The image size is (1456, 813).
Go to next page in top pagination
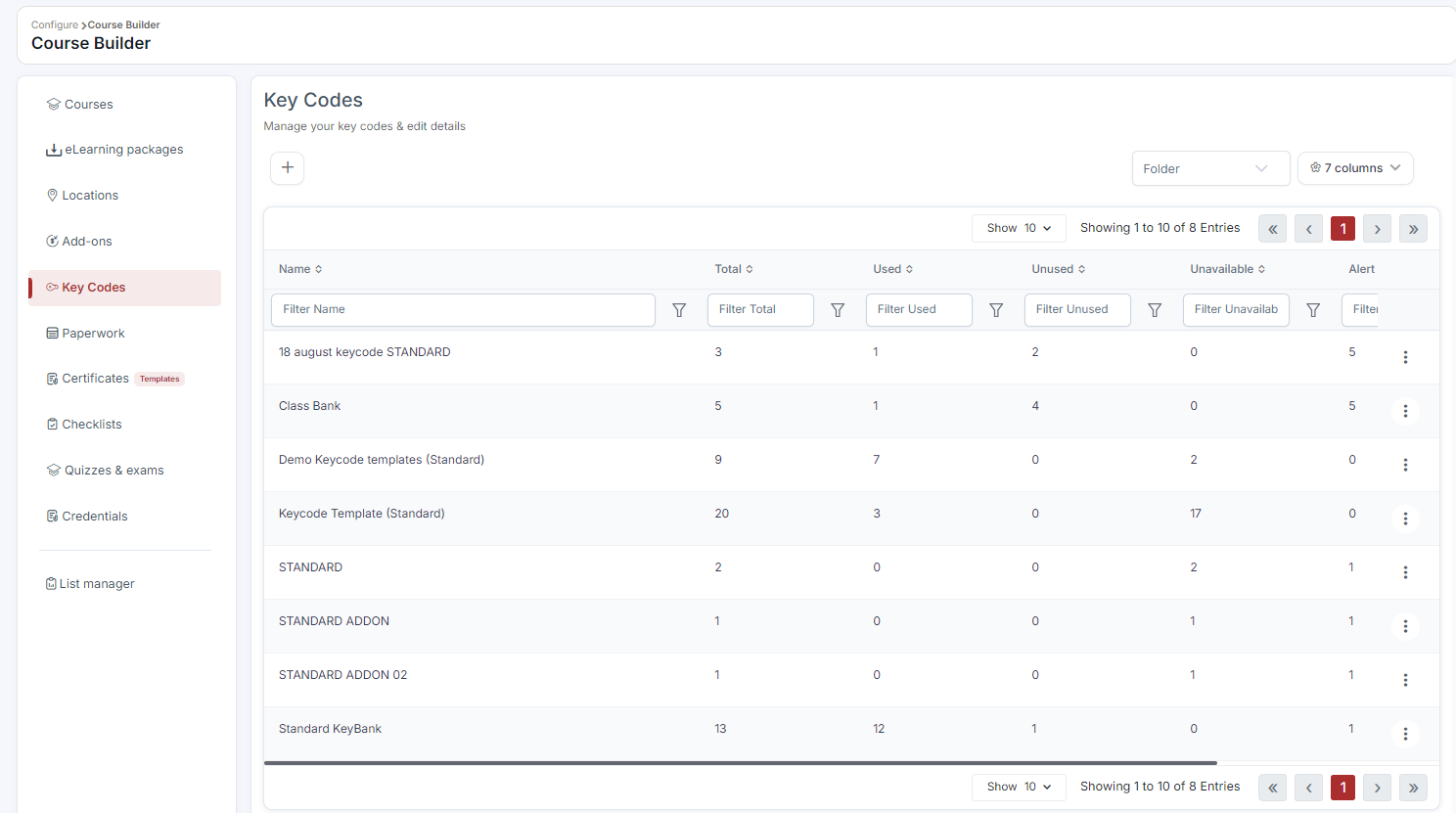(1377, 229)
